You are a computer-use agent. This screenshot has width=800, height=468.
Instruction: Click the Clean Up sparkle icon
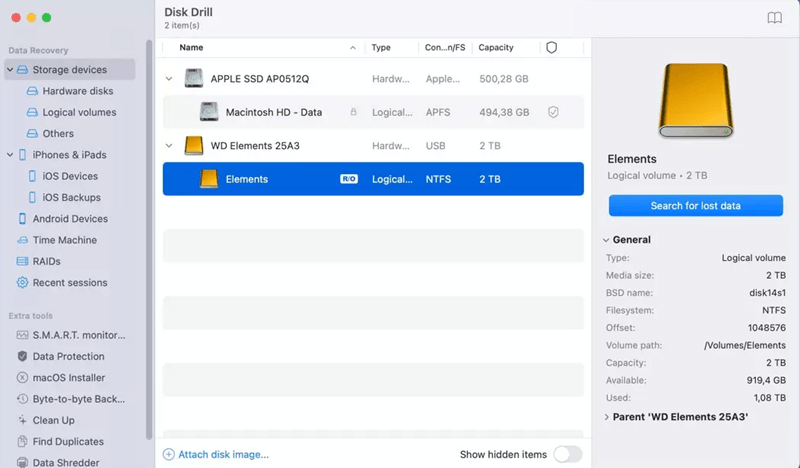click(x=22, y=420)
